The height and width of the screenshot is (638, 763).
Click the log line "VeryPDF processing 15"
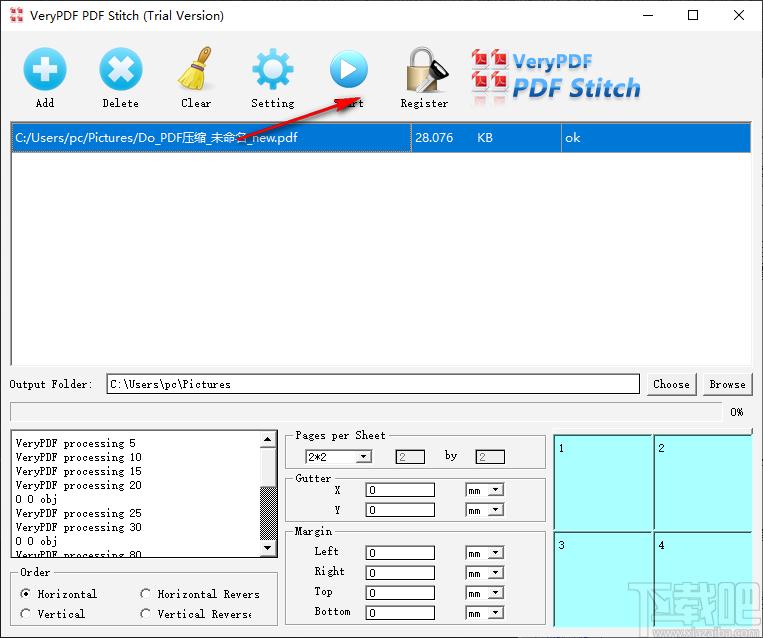pos(78,472)
